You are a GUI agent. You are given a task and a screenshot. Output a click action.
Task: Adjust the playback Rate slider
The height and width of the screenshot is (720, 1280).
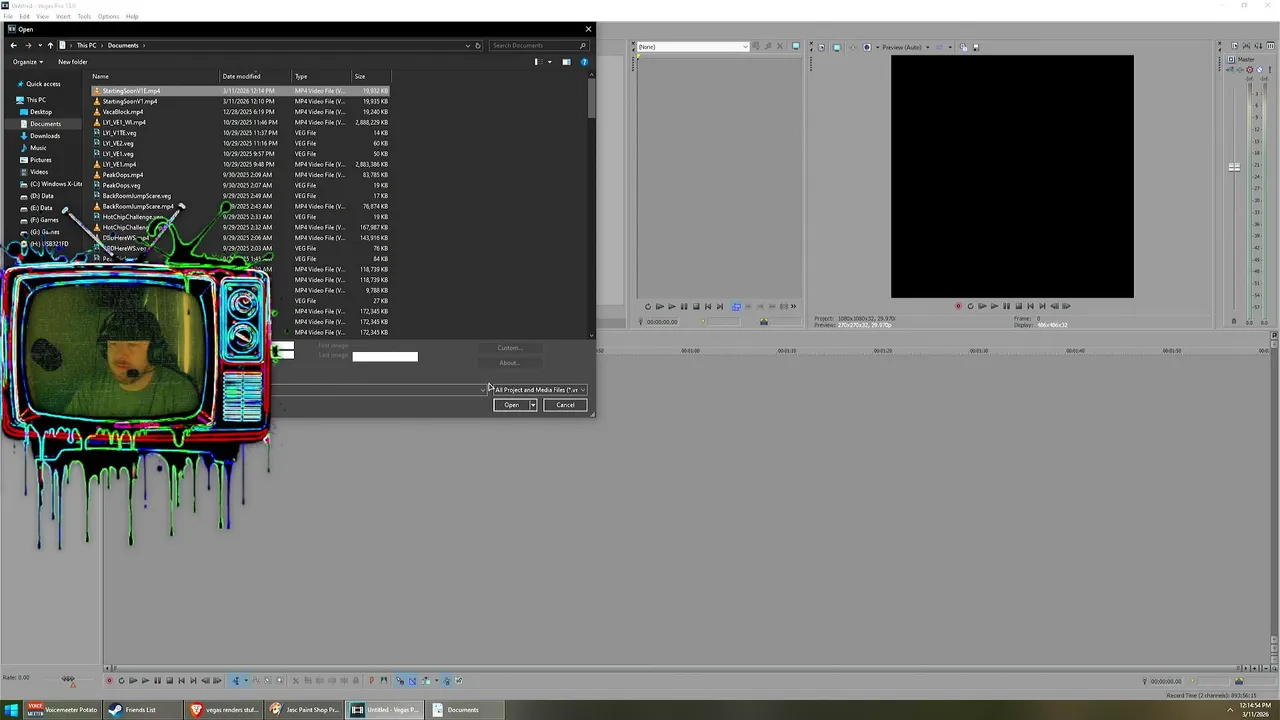69,679
